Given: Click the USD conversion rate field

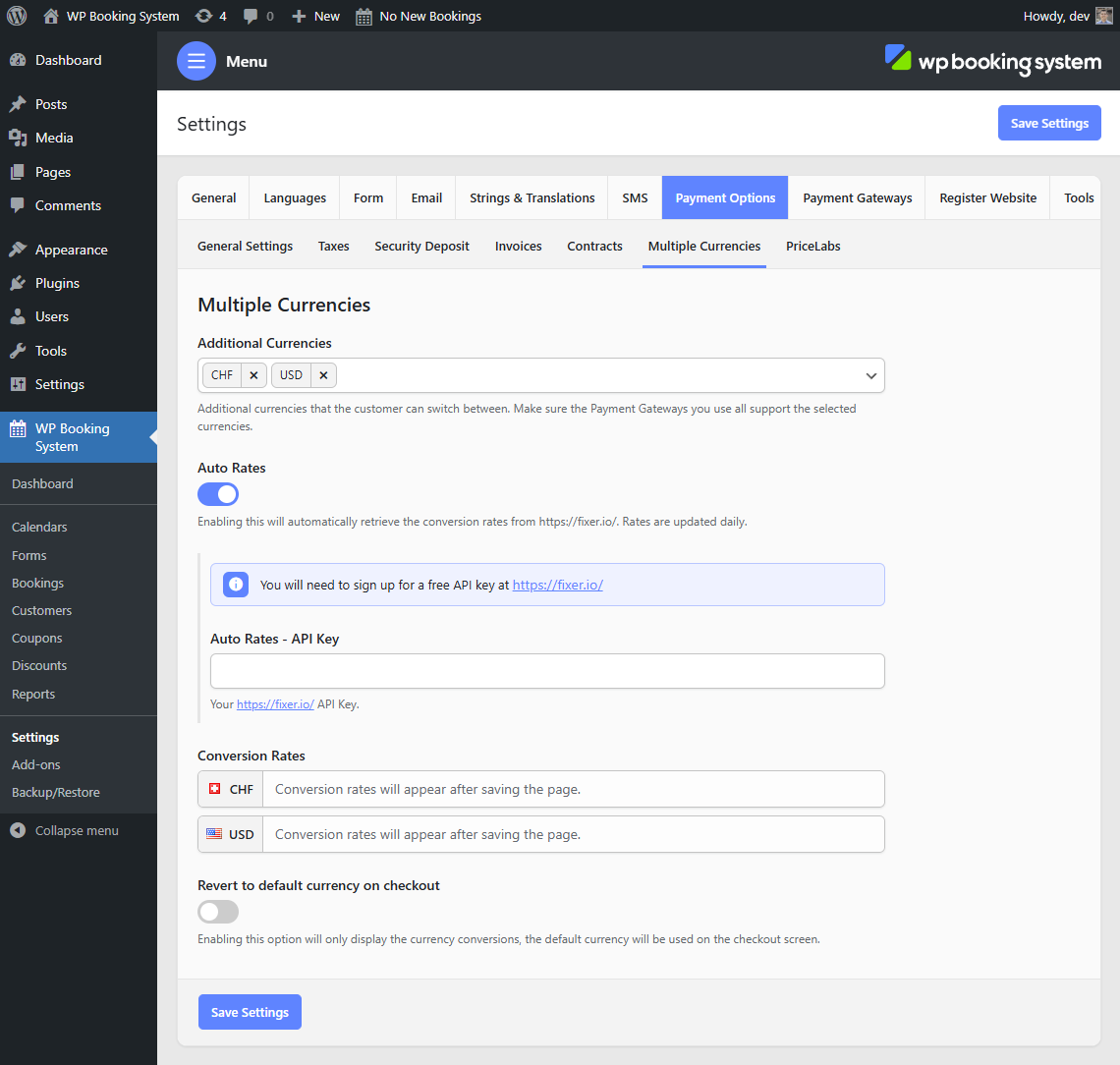Looking at the screenshot, I should coord(574,834).
